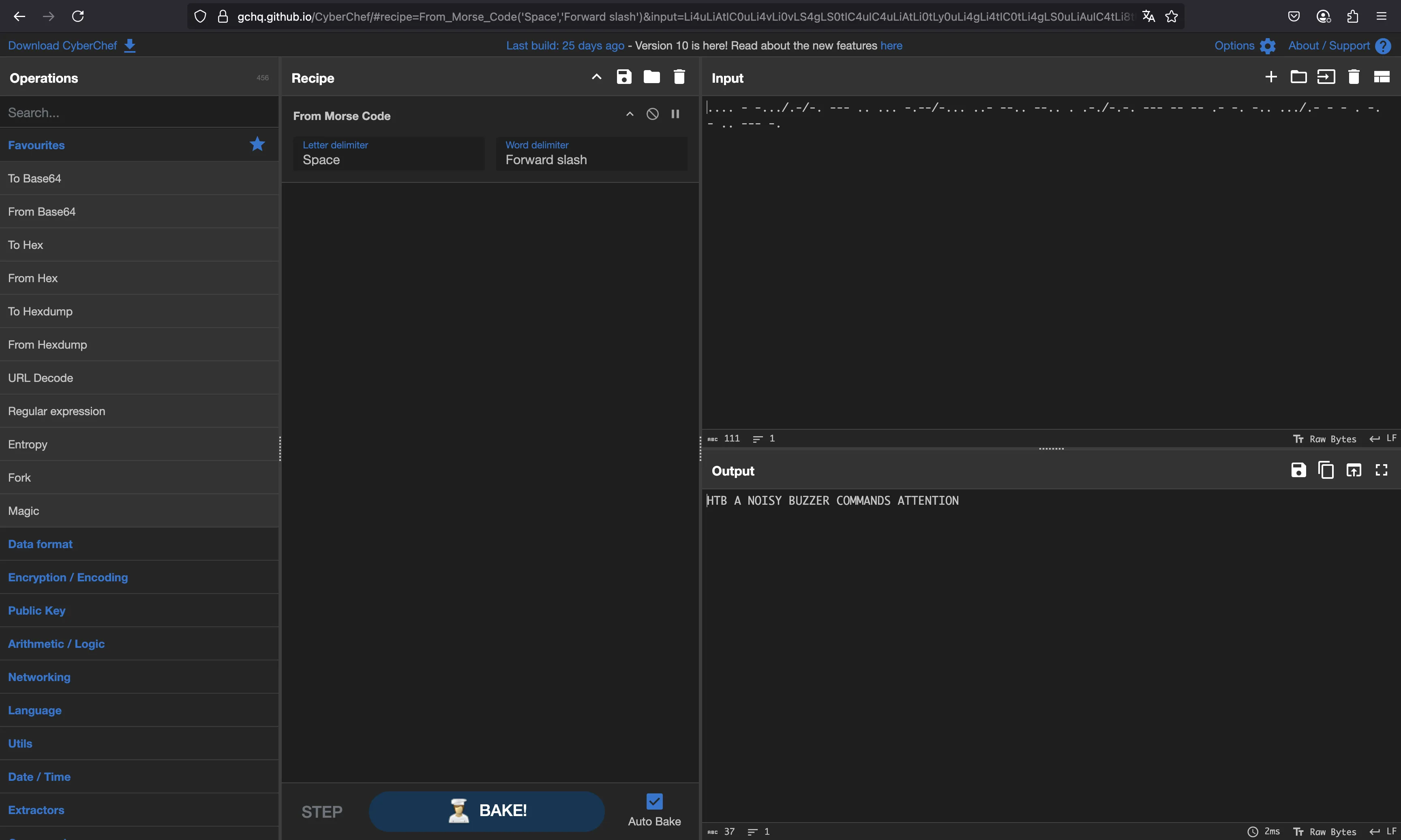Collapse the From Morse Code operation chevron
The image size is (1401, 840).
[630, 114]
